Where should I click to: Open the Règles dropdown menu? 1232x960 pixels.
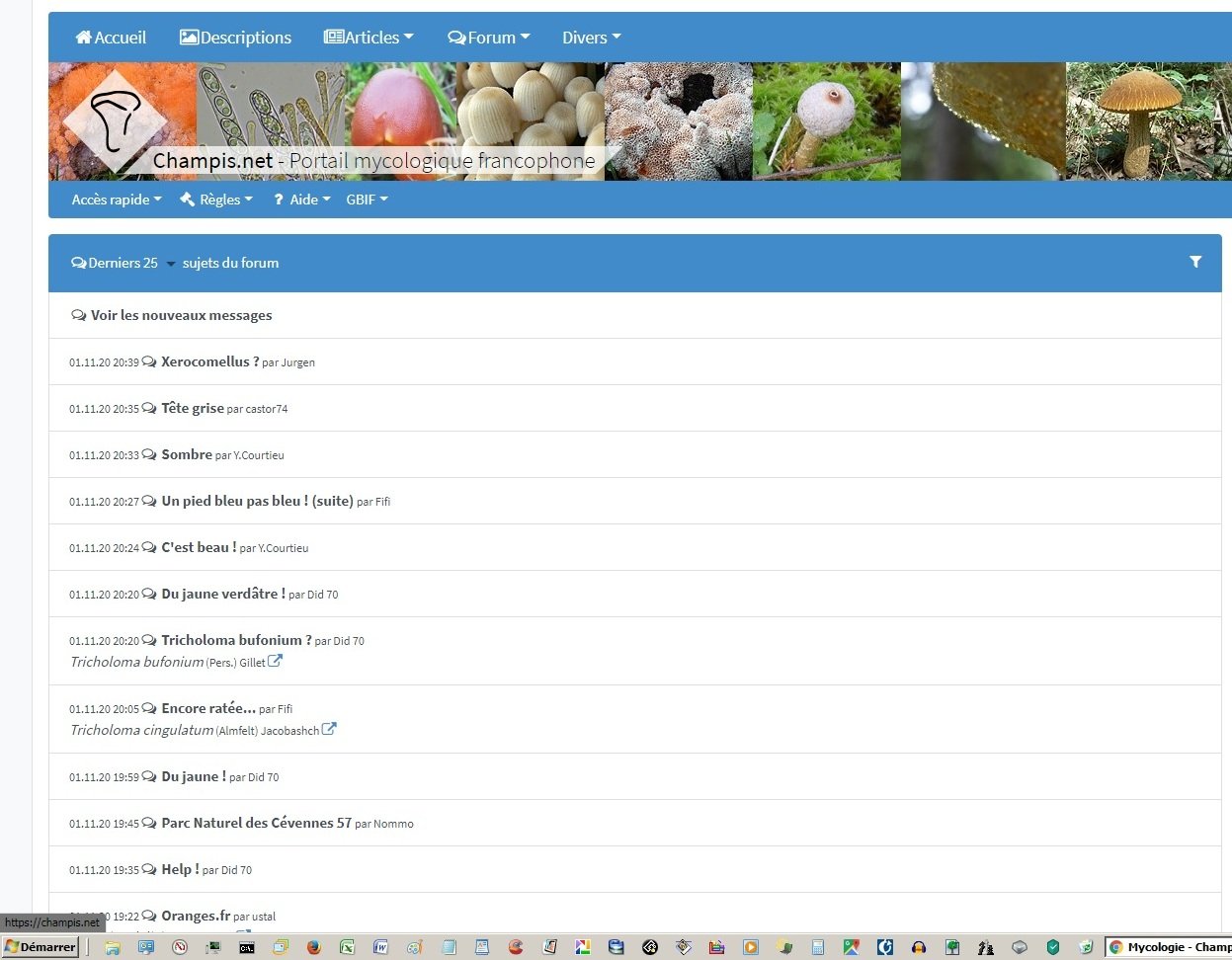(x=216, y=200)
